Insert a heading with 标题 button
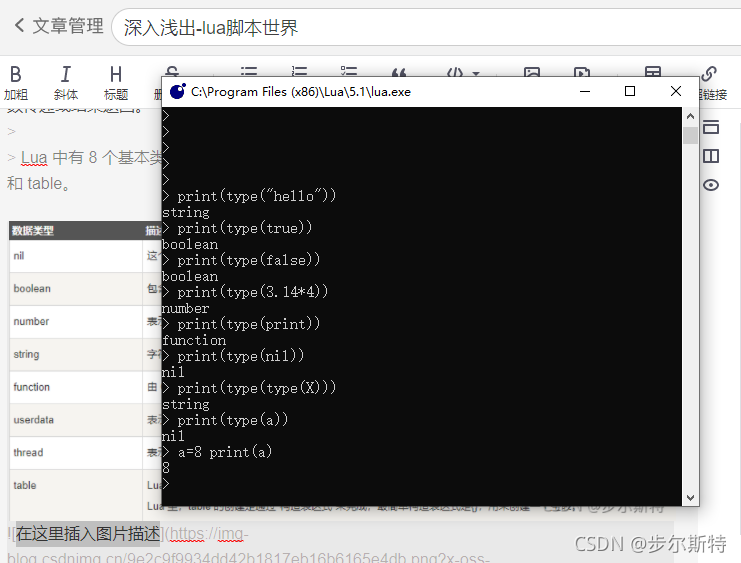 [116, 81]
